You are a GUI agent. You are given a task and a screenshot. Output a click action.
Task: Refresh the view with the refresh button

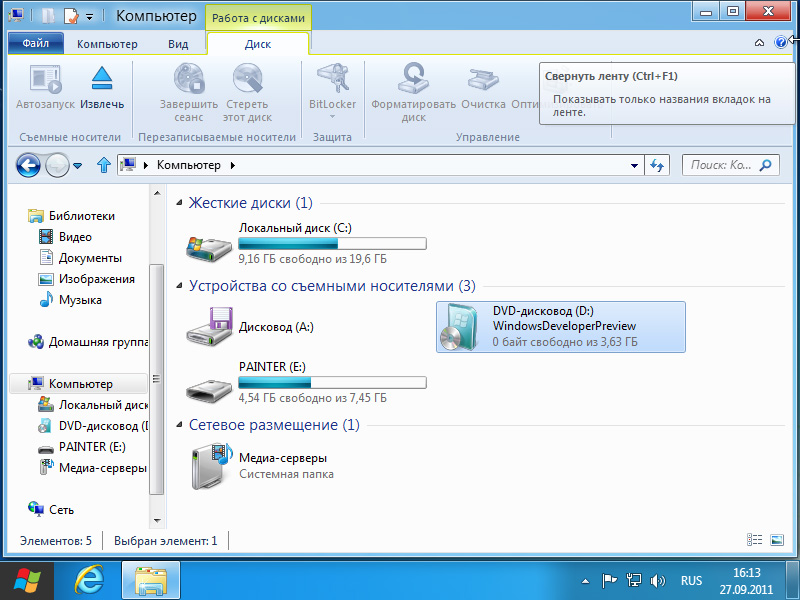pos(657,165)
